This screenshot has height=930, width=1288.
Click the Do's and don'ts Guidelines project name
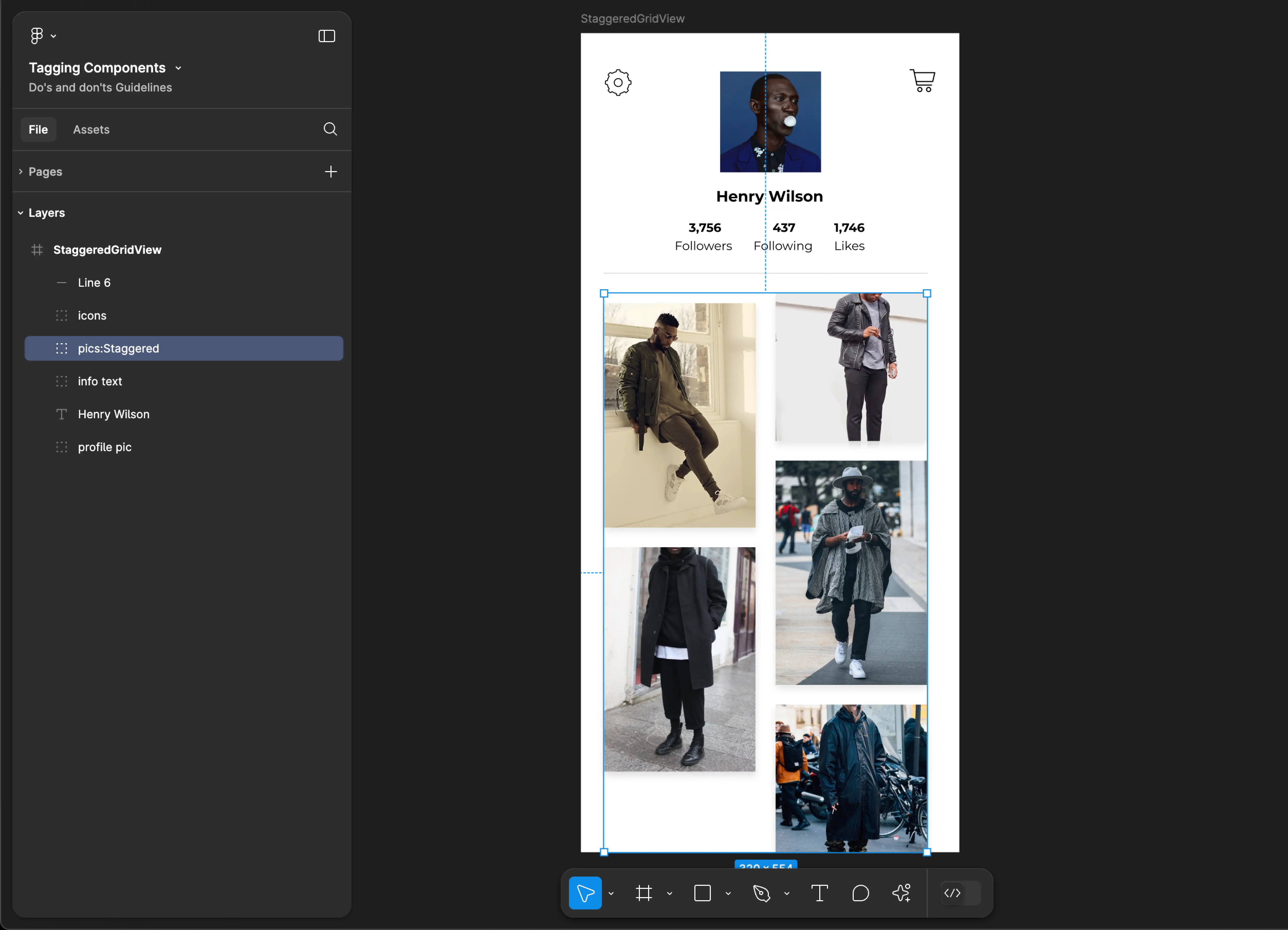(100, 87)
